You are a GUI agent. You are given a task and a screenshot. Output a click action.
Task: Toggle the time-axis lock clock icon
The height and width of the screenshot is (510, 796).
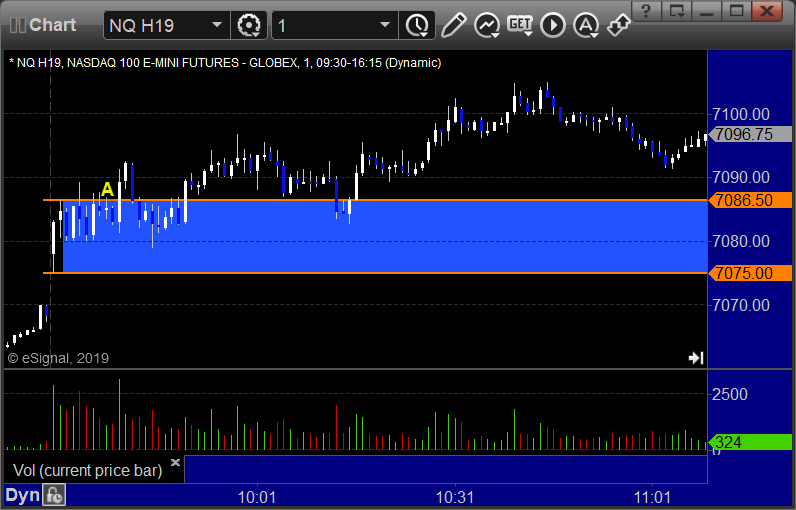[54, 495]
